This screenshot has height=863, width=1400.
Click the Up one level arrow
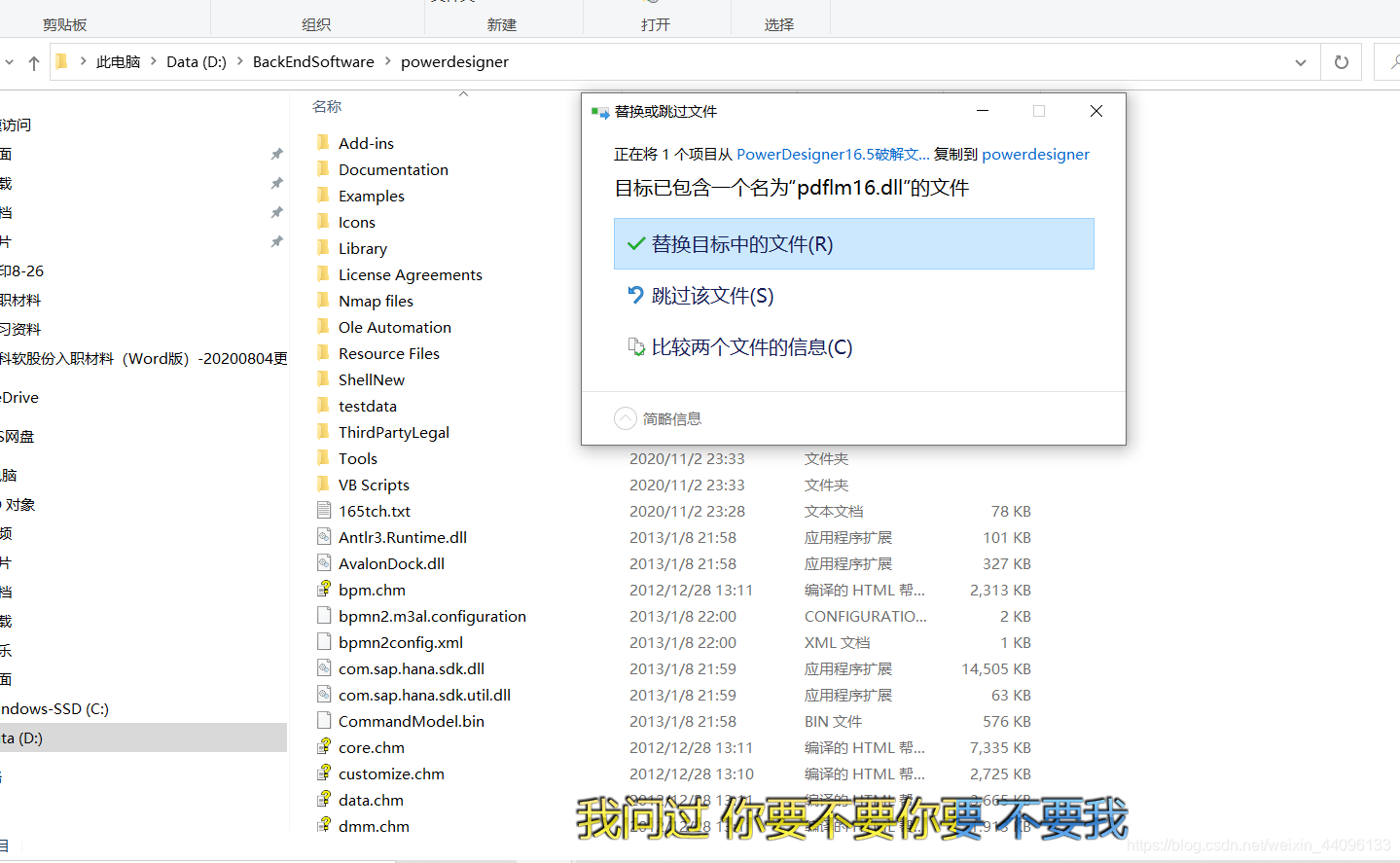click(34, 62)
